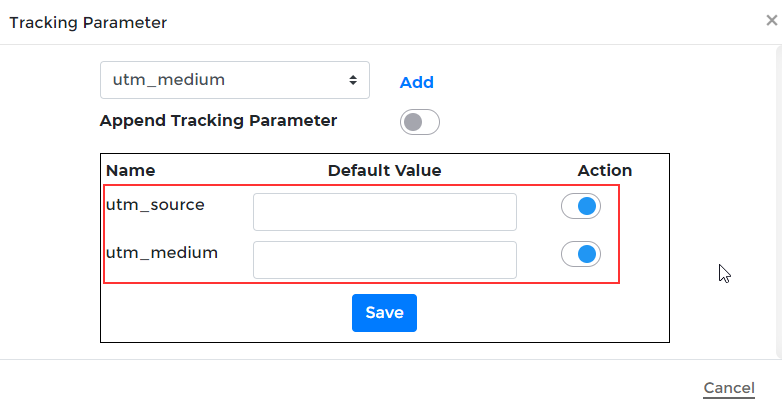Click the Action column header
The width and height of the screenshot is (782, 410).
(604, 171)
